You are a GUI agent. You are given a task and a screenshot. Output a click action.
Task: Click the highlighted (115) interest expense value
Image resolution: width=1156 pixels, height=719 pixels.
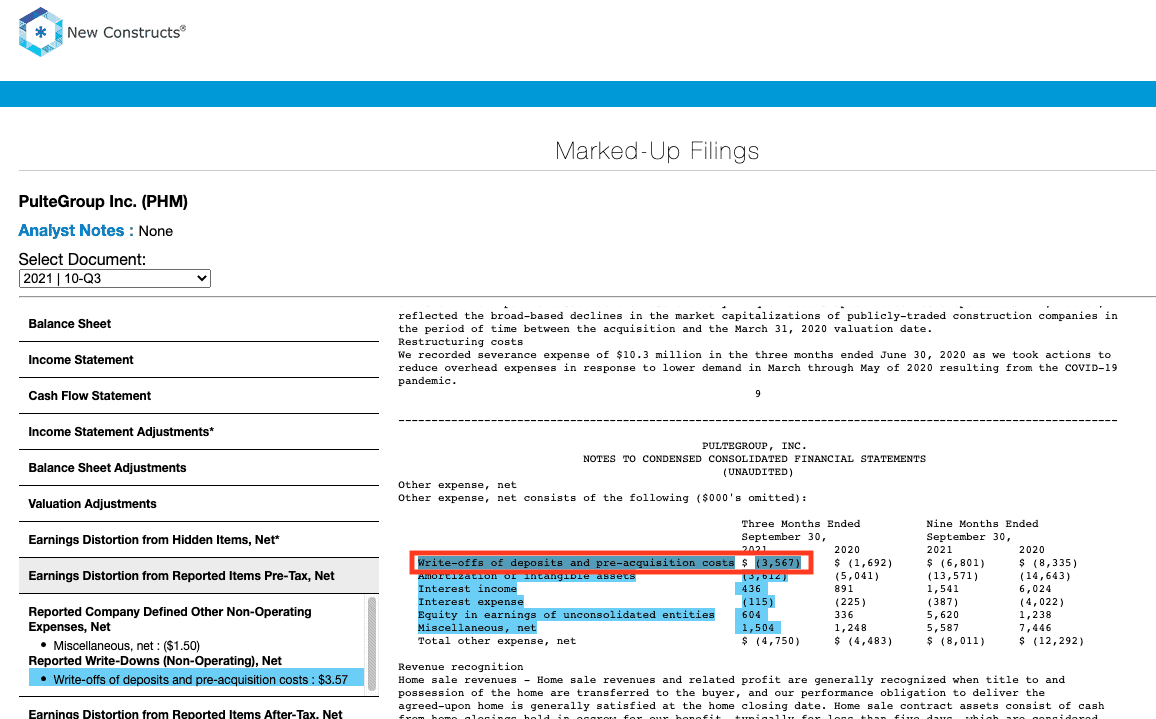[x=758, y=602]
